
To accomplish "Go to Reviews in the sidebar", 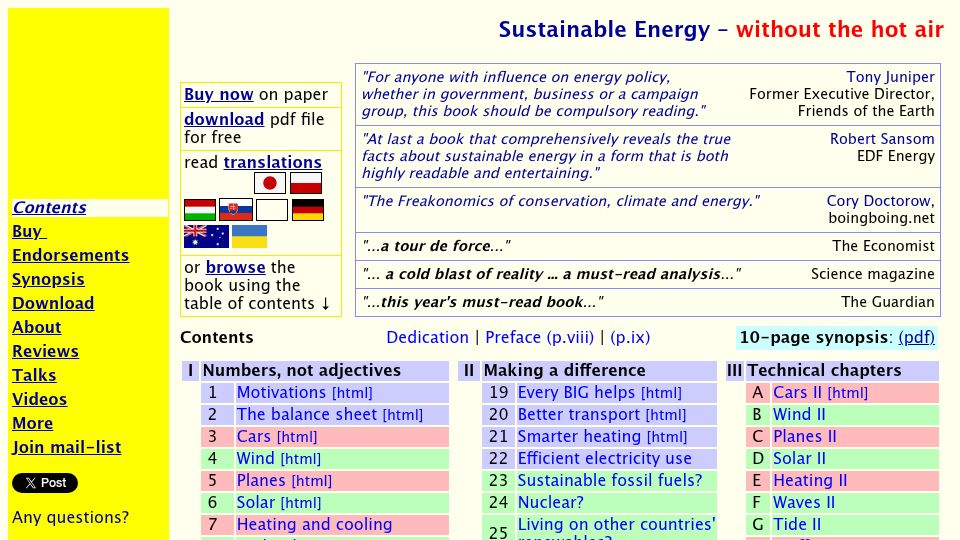I will tap(45, 351).
